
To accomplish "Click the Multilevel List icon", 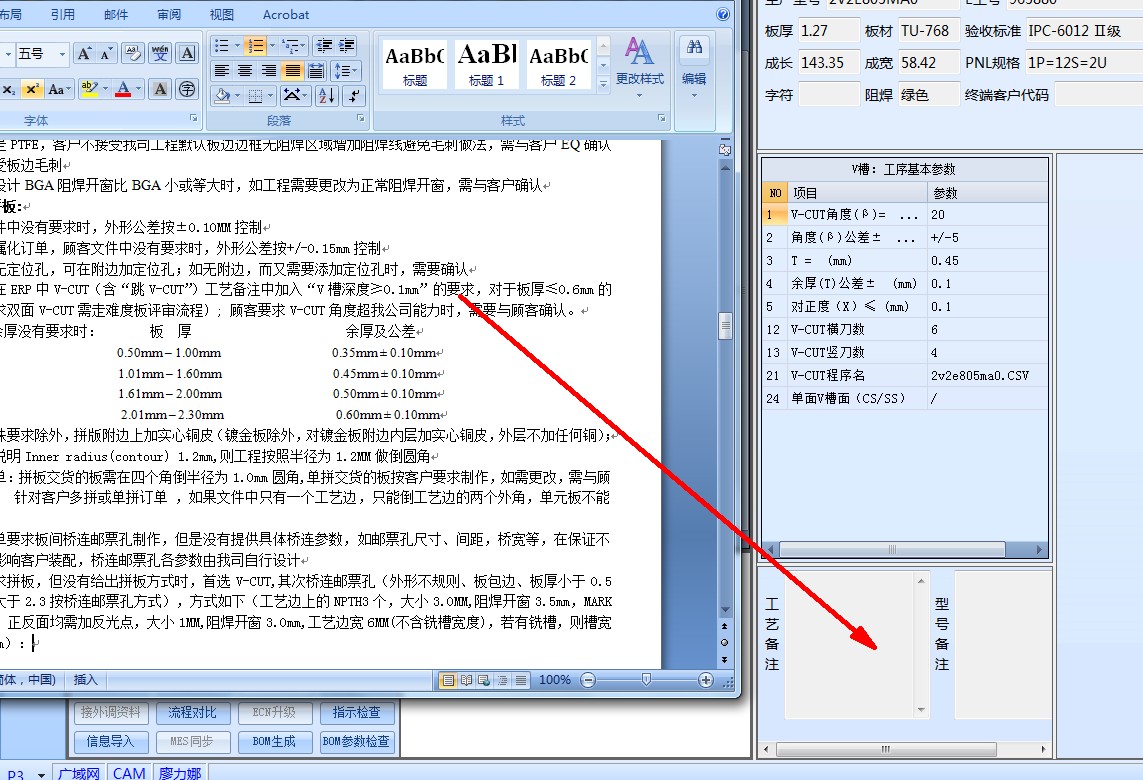I will click(x=290, y=46).
